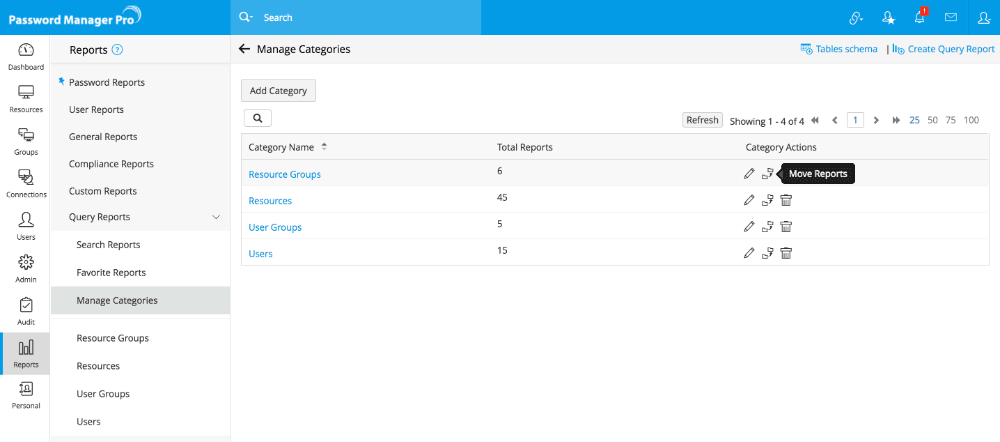
Task: Click the Add Category button
Action: tap(279, 90)
